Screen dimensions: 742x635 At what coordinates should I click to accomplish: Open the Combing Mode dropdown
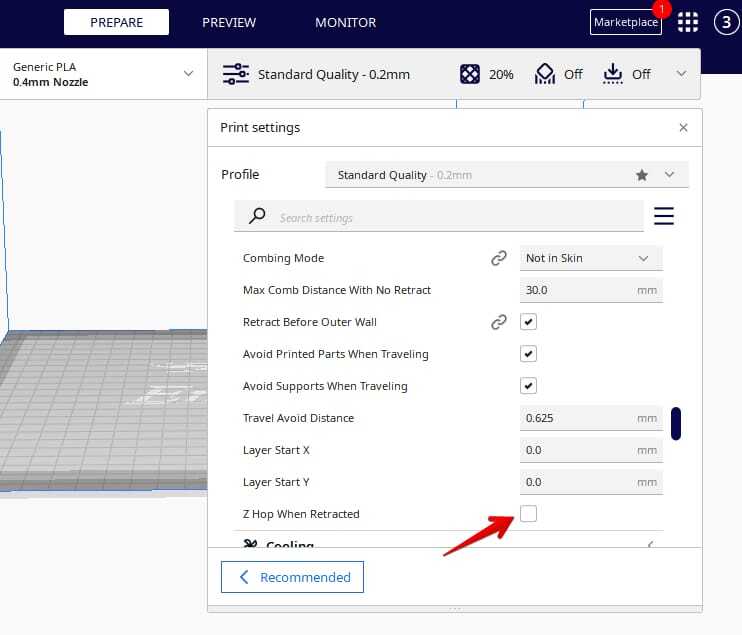[591, 258]
